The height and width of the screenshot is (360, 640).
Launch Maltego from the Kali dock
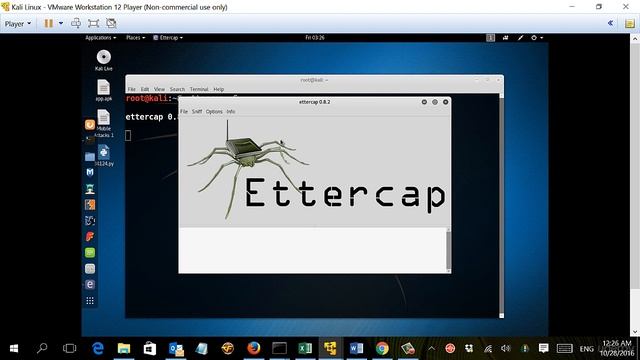coord(90,220)
